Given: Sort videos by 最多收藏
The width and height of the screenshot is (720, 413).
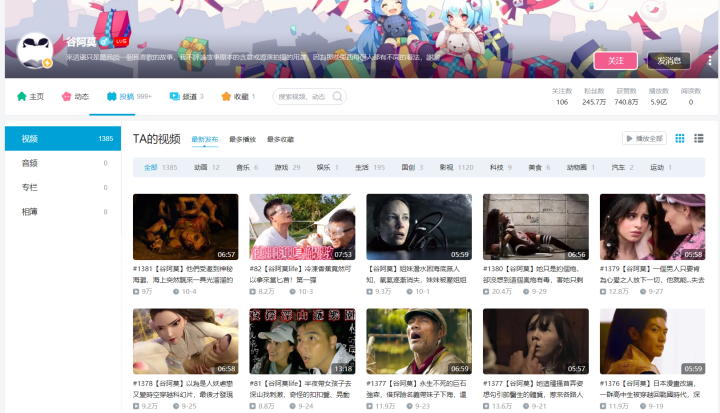Looking at the screenshot, I should (280, 139).
